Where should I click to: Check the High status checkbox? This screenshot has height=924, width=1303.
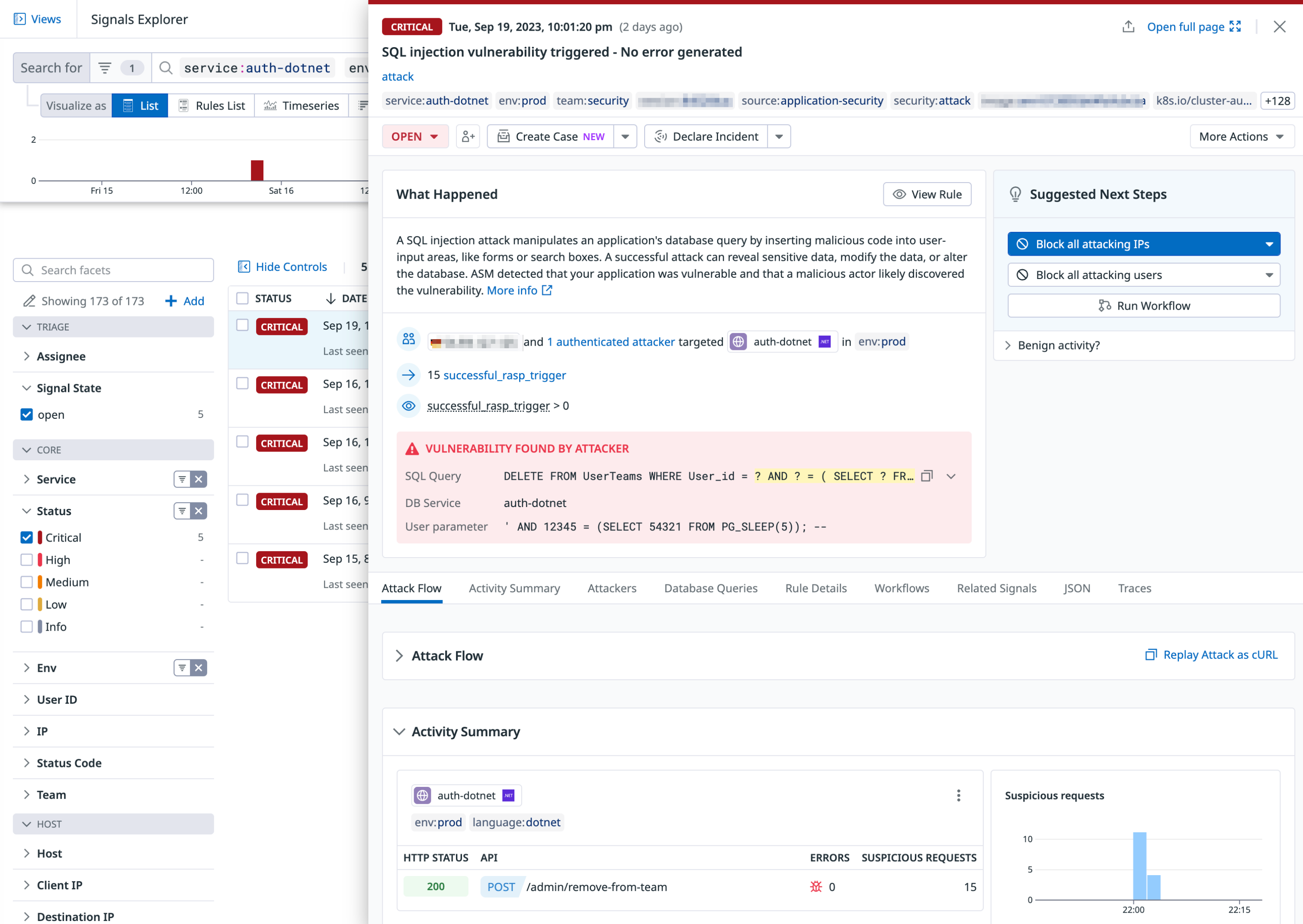[27, 560]
